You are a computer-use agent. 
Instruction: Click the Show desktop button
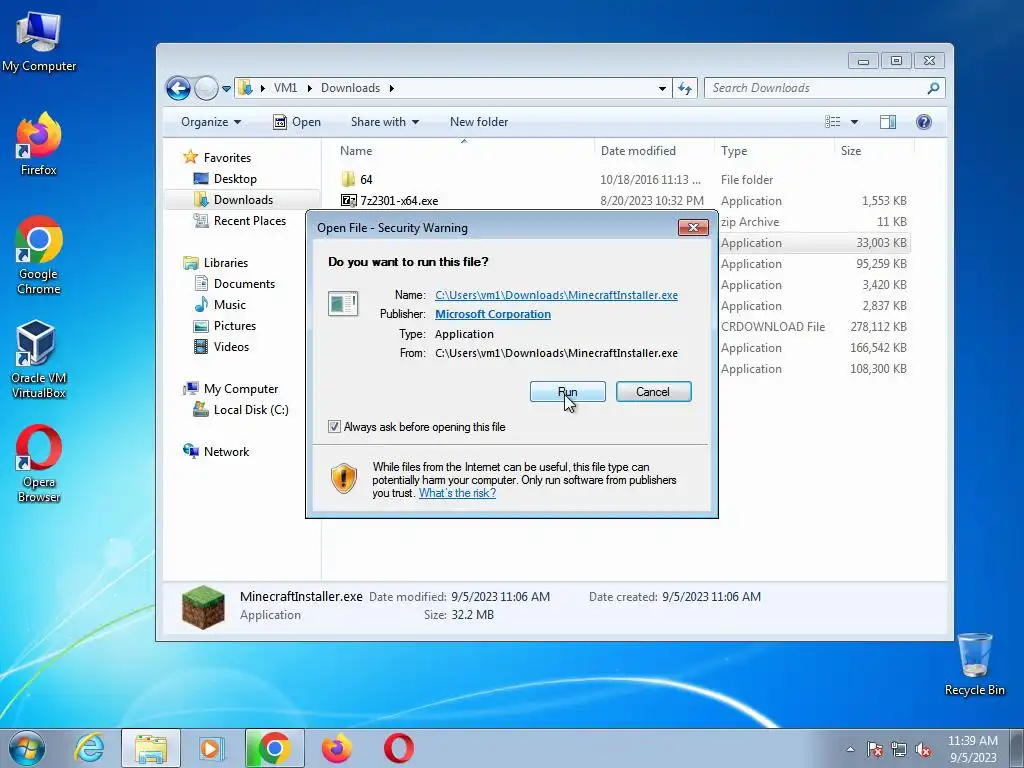tap(1017, 748)
